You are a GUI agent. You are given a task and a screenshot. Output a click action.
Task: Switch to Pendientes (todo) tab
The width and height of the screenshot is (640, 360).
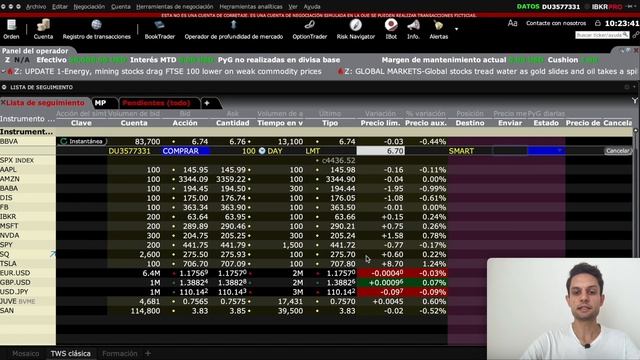156,103
